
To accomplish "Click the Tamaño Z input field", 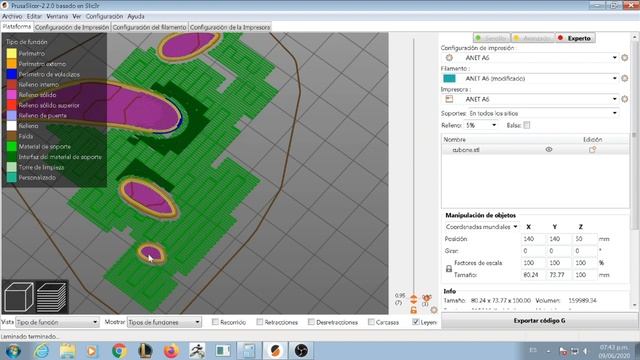I will [585, 275].
